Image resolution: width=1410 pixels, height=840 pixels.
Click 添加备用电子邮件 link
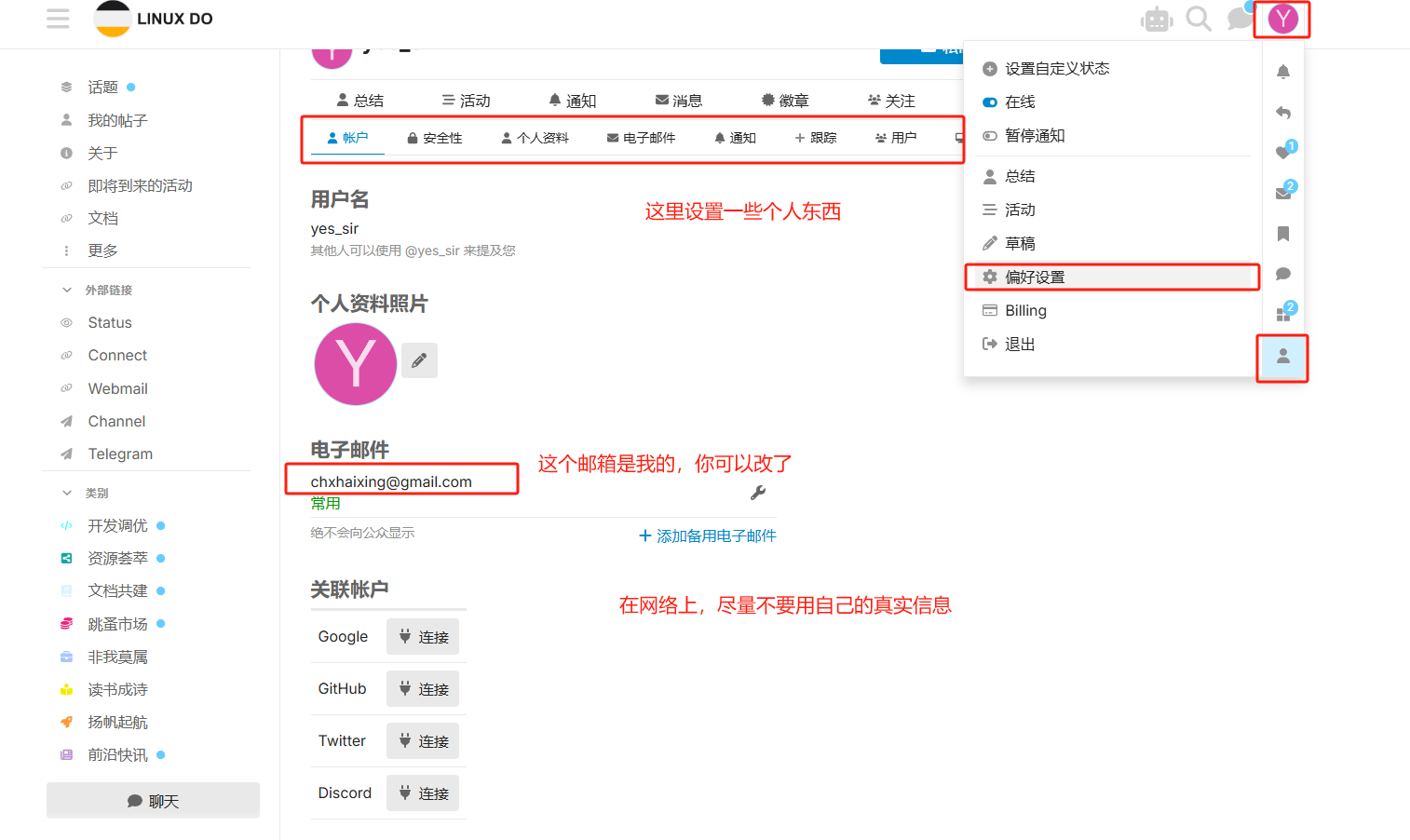point(707,536)
